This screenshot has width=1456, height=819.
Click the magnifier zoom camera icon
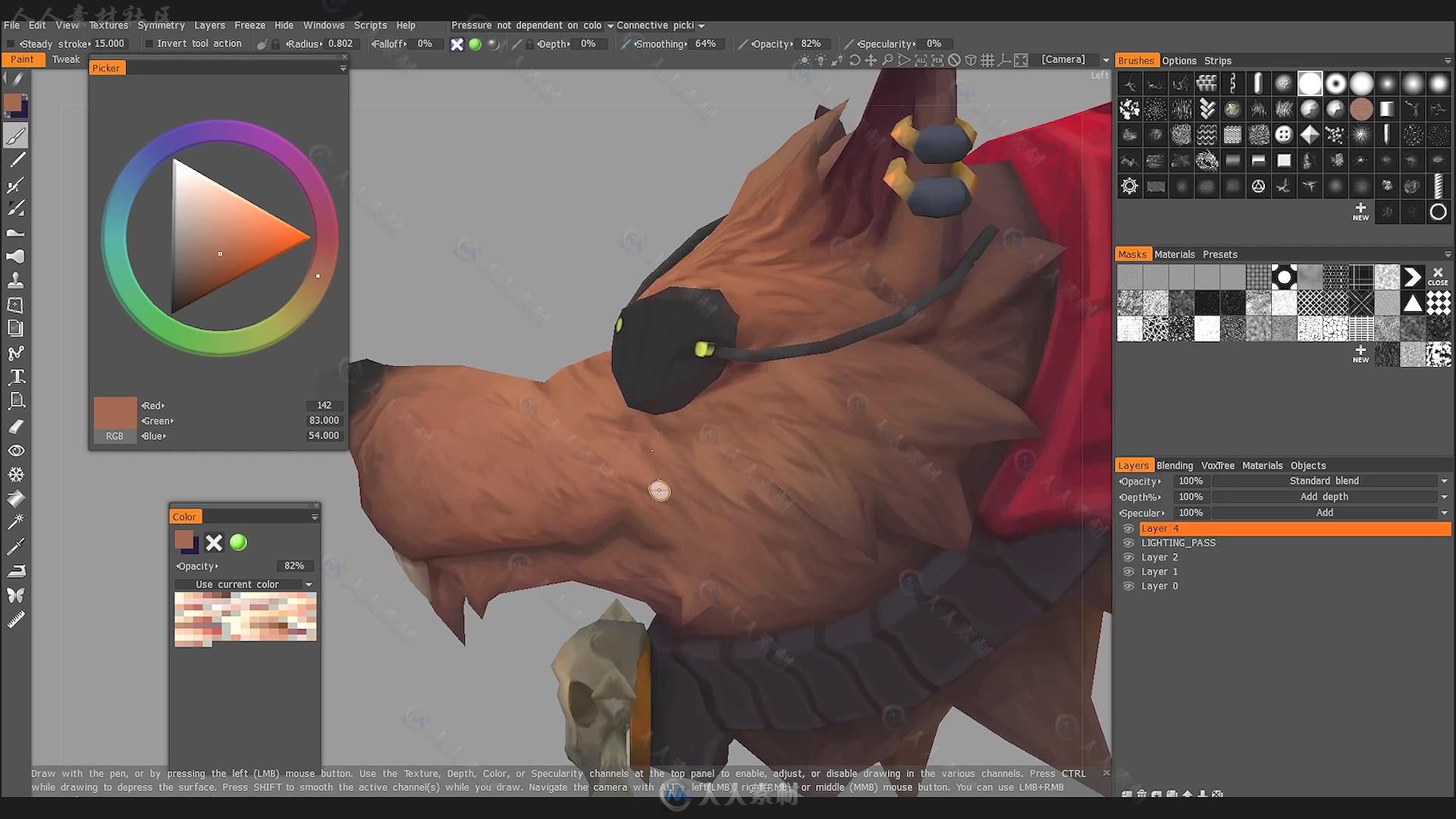pyautogui.click(x=887, y=60)
